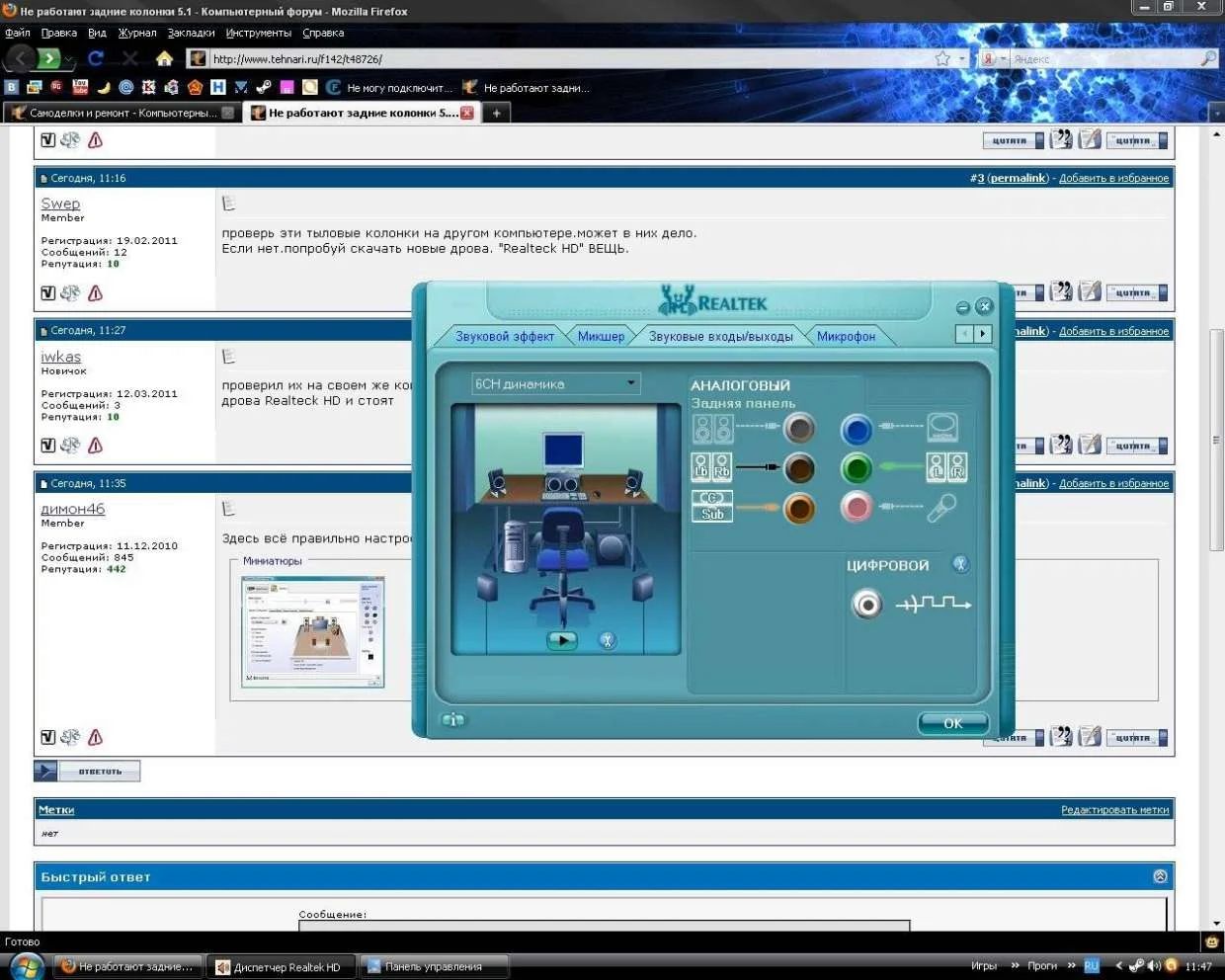
Task: Click the digital S/PDIF coaxial jack
Action: [x=866, y=603]
